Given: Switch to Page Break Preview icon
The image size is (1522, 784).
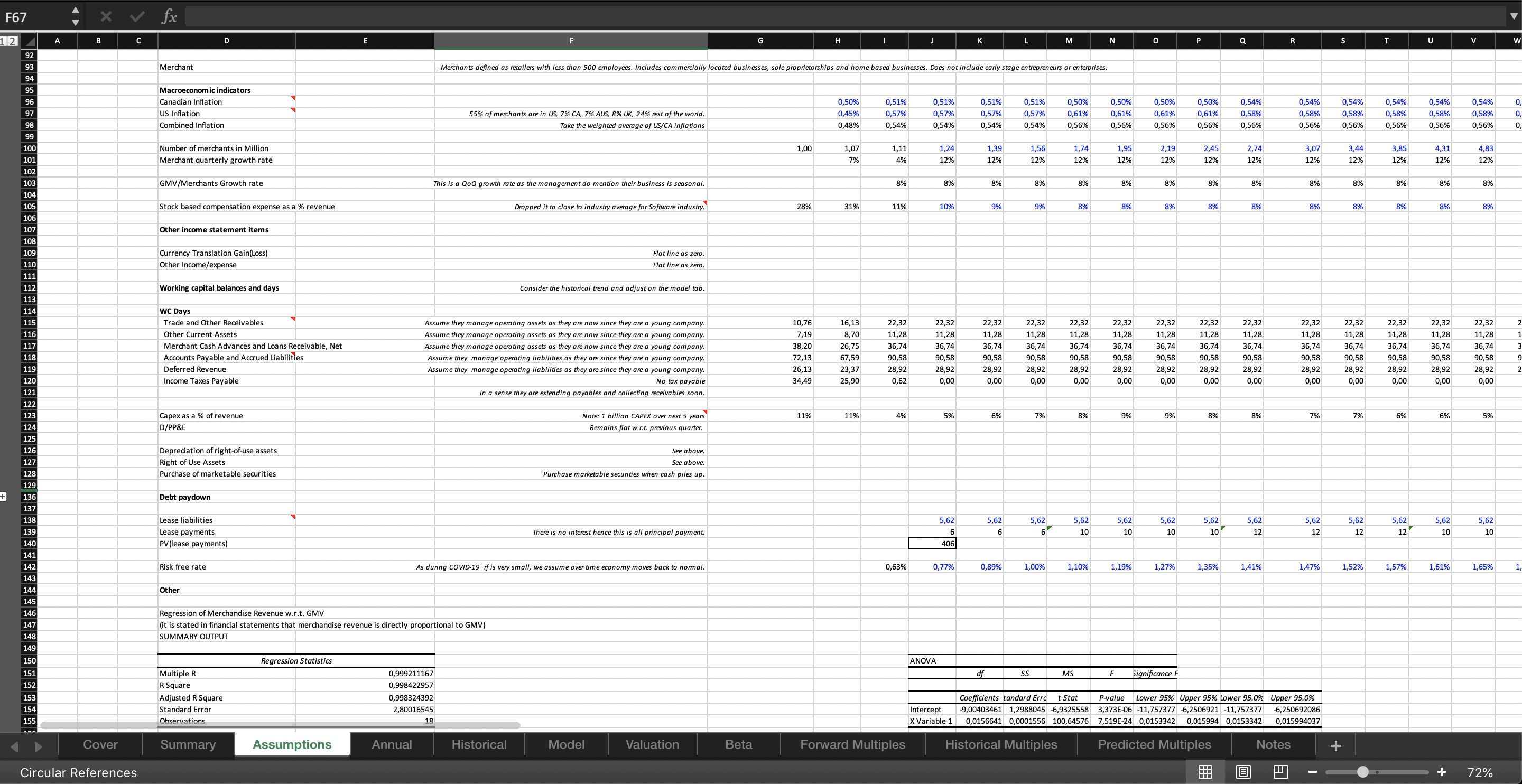Looking at the screenshot, I should click(x=1280, y=772).
